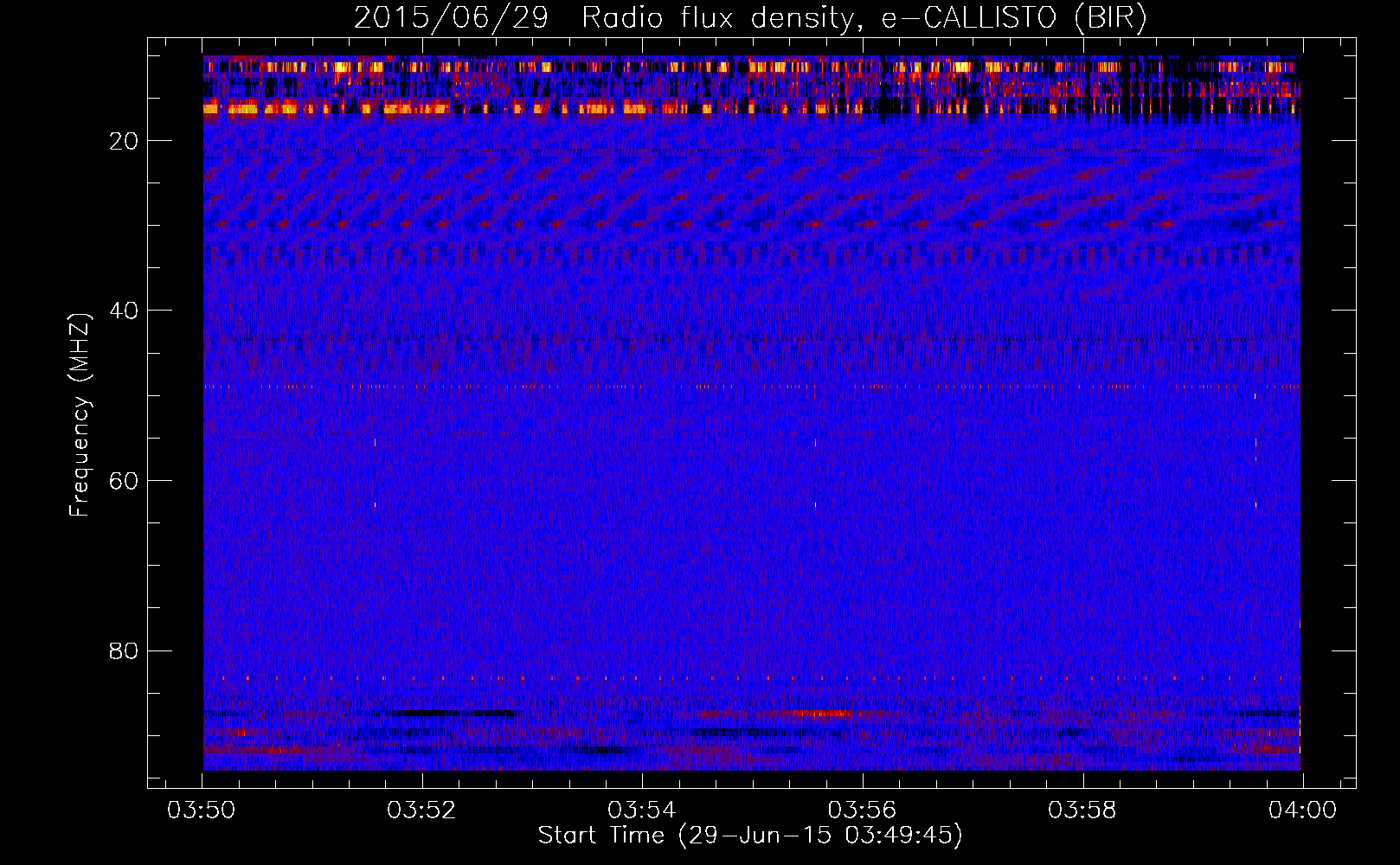1400x865 pixels.
Task: Click the plot title '2015/06/29 Radio flux density'
Action: point(750,18)
